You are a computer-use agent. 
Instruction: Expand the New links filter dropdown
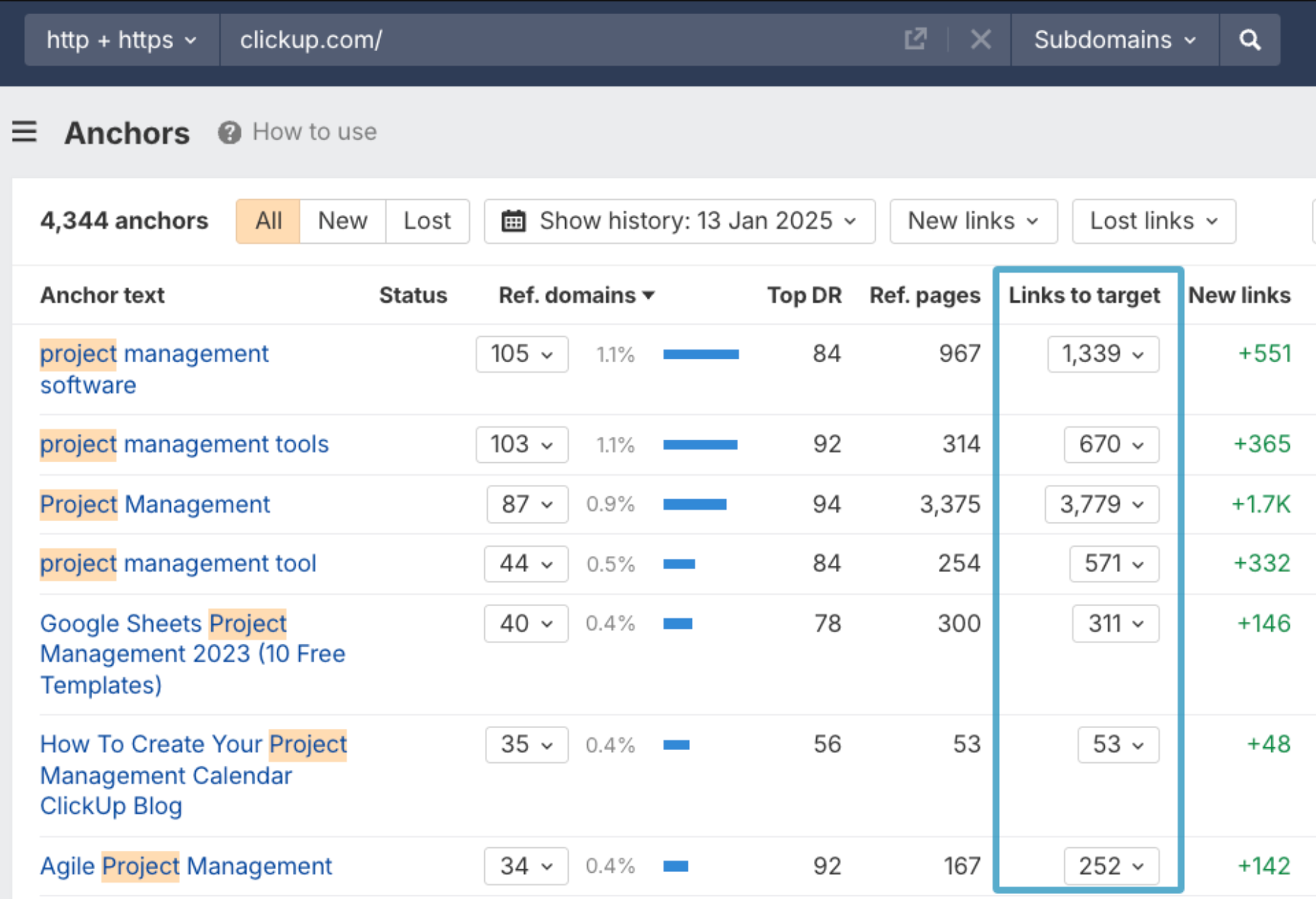click(974, 221)
